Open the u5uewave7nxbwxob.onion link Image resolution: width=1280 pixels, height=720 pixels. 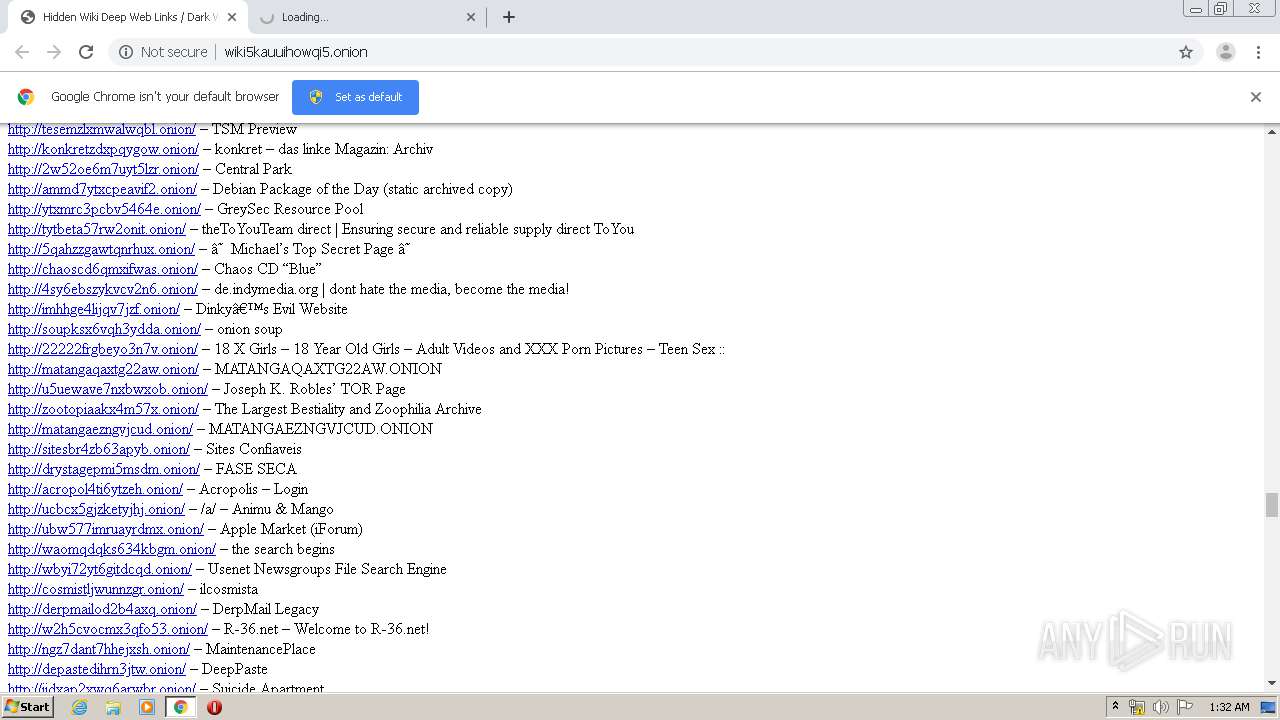[x=108, y=389]
